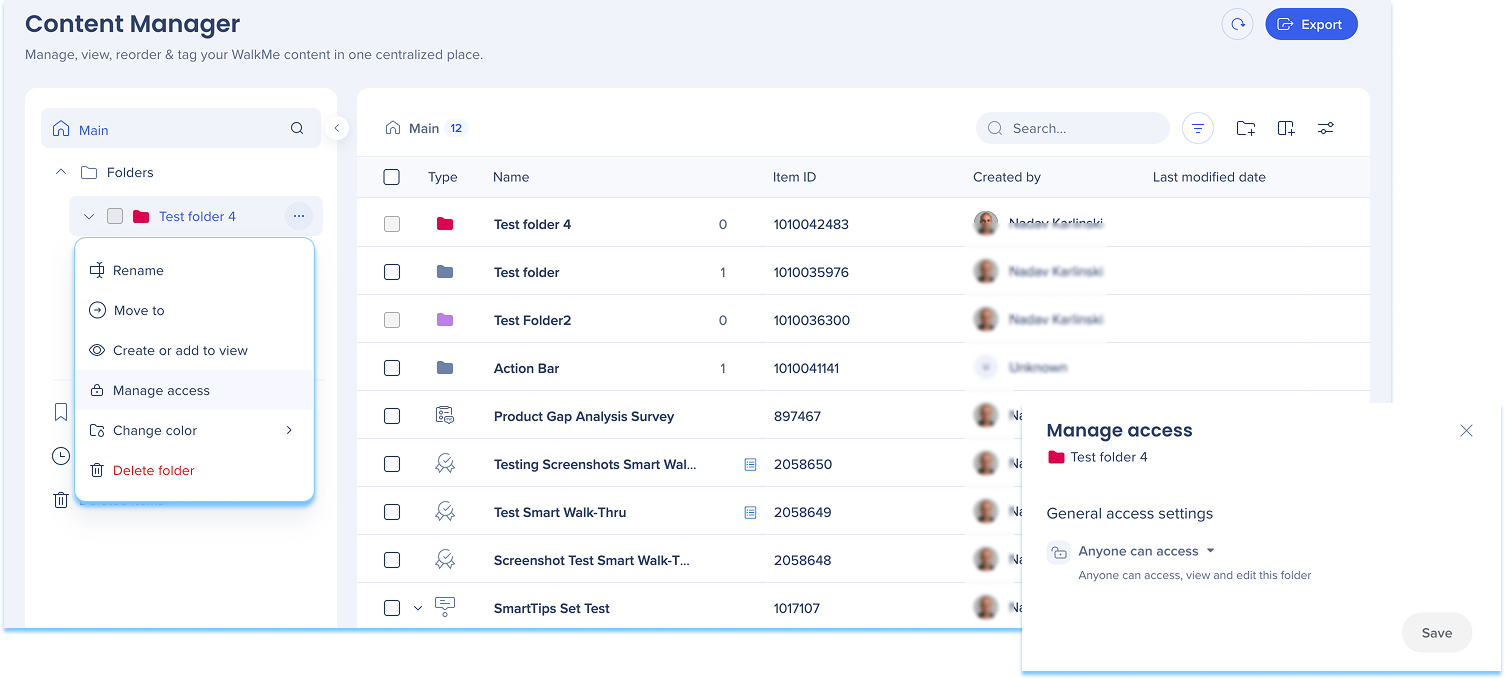Open the filter icon next to search
The image size is (1505, 679).
click(x=1197, y=128)
